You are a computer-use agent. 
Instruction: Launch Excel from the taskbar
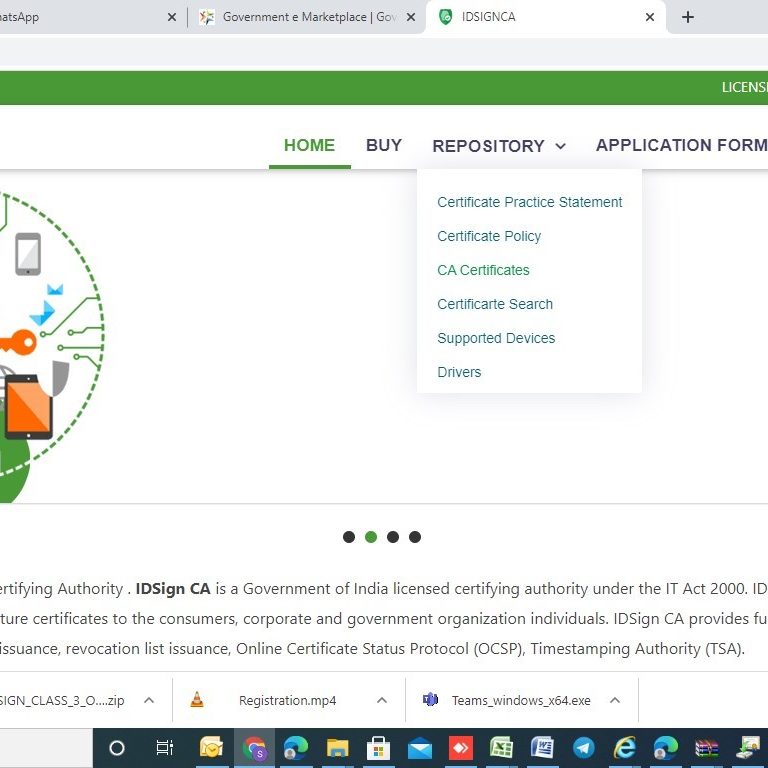pyautogui.click(x=501, y=748)
